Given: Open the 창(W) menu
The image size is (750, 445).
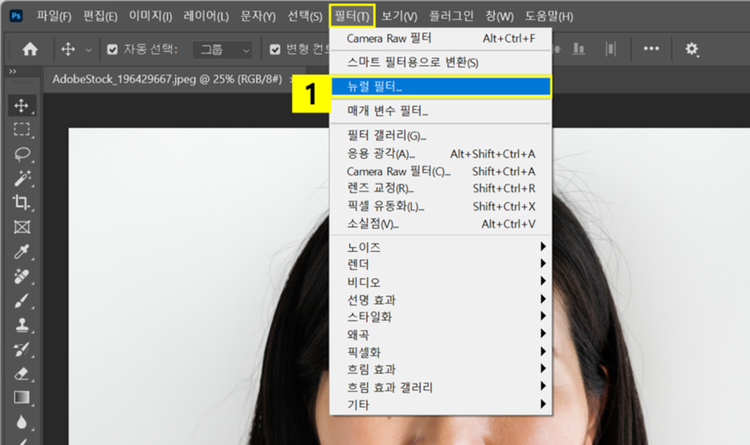Looking at the screenshot, I should [499, 16].
